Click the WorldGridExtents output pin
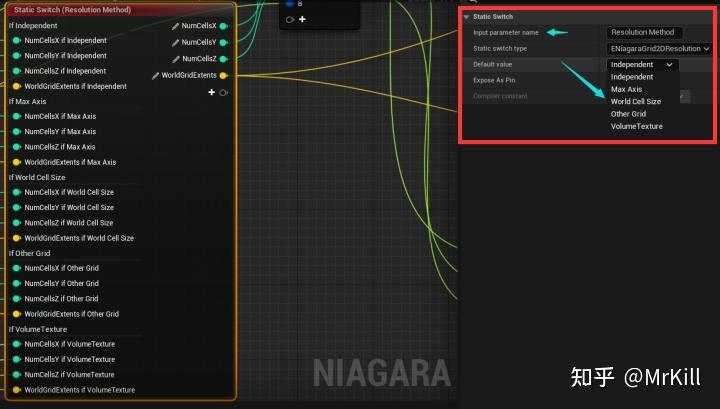Screen dimensions: 720x409 click(224, 75)
